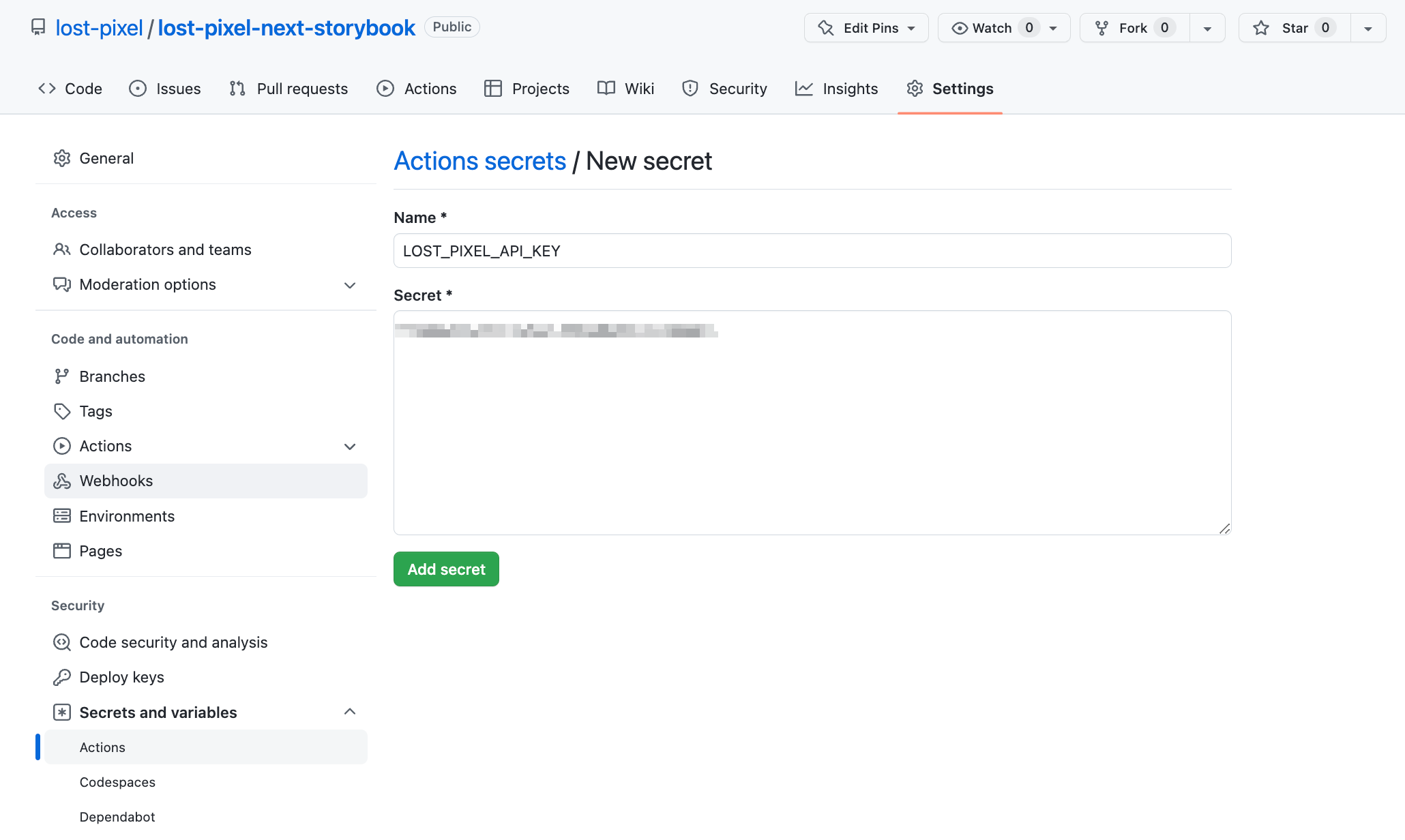
Task: Click the Environments server icon
Action: point(62,516)
